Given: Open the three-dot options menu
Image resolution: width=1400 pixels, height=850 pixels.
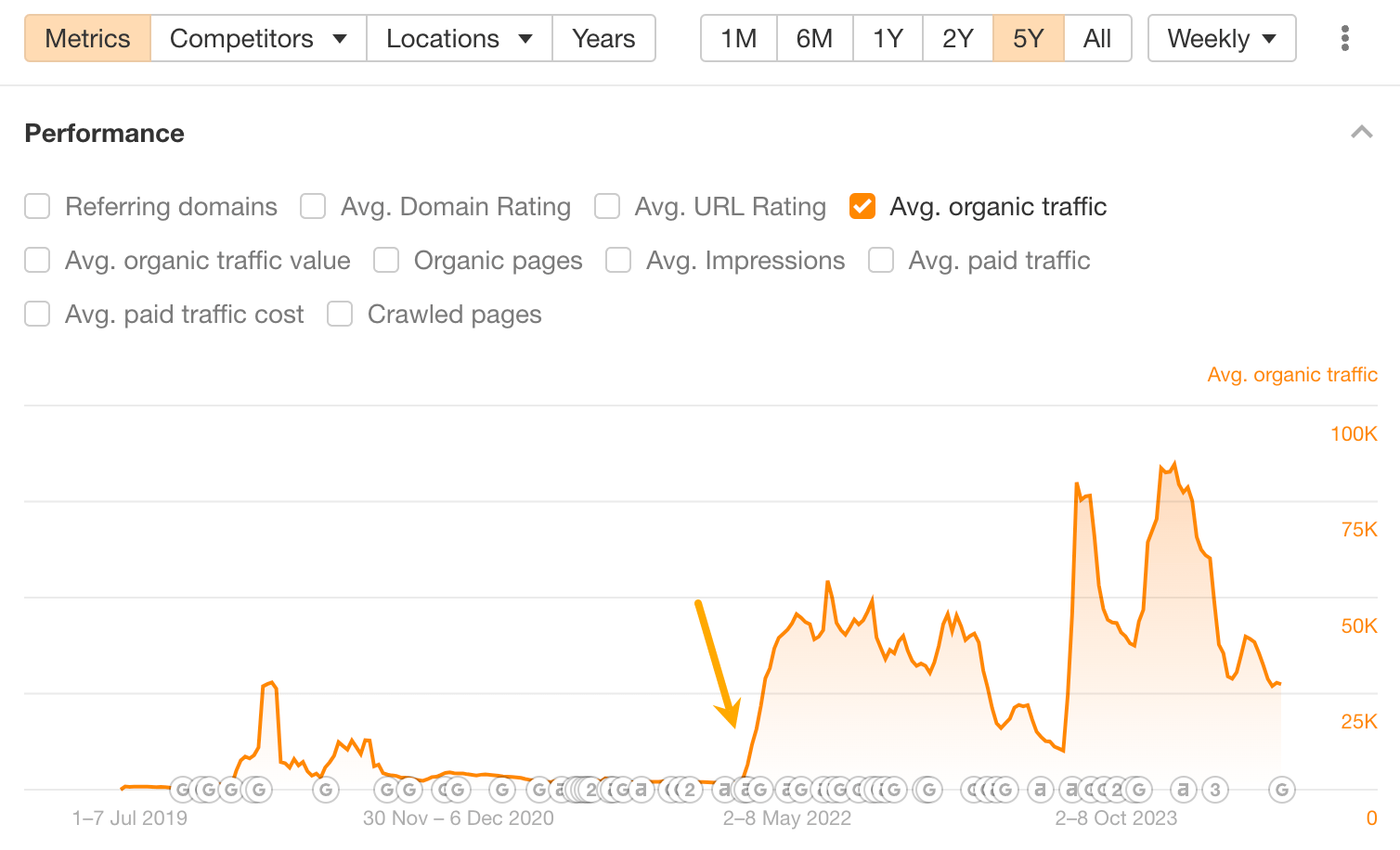Looking at the screenshot, I should pos(1344,38).
